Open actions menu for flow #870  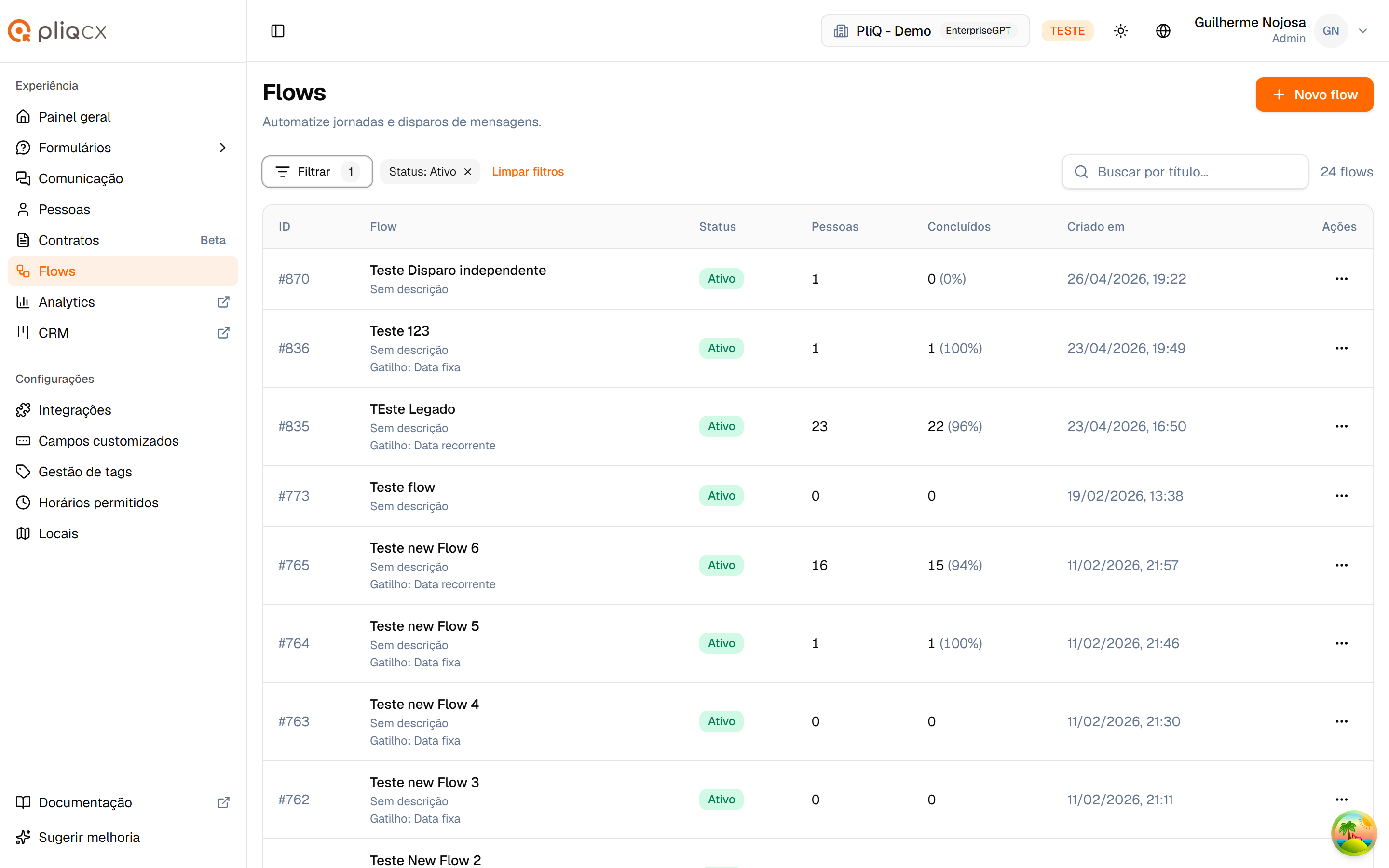[x=1341, y=279]
